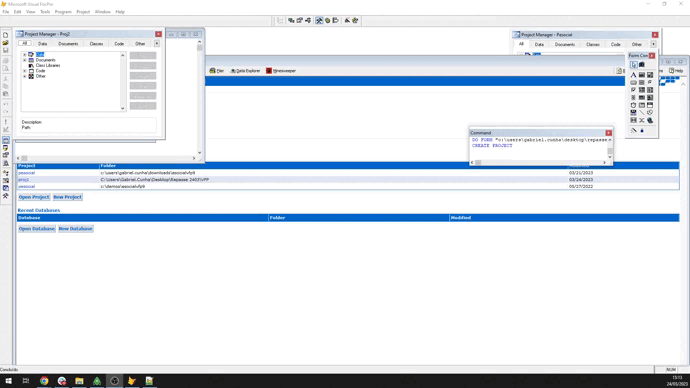Open the proj1 recent project link
The width and height of the screenshot is (690, 388).
pyautogui.click(x=24, y=179)
